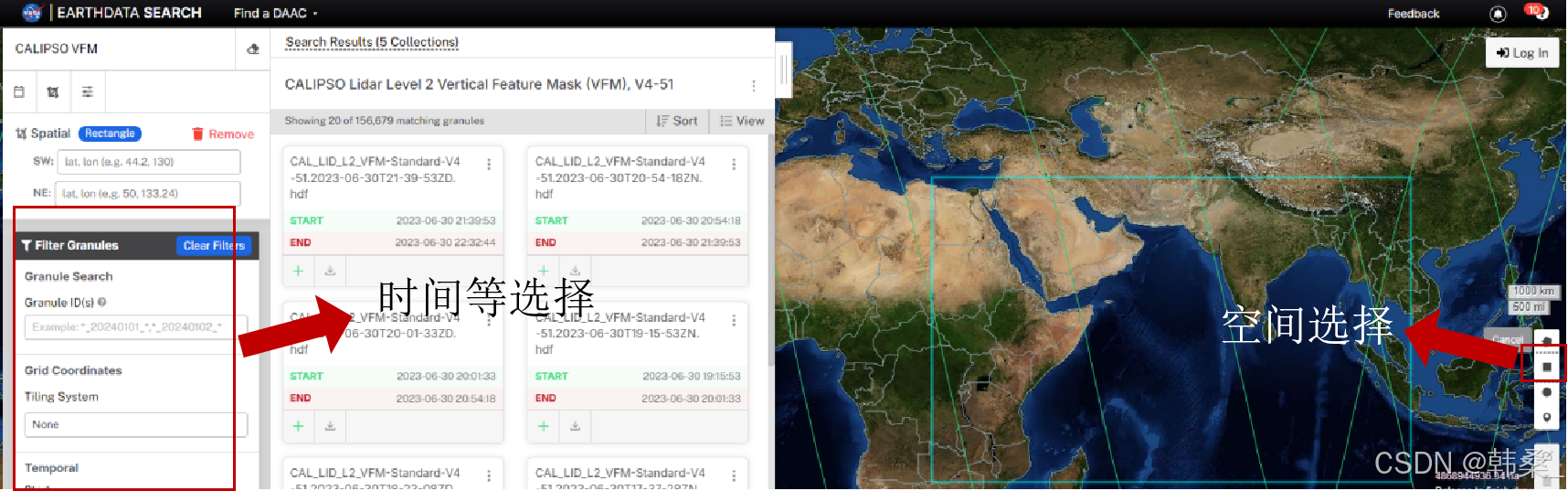The image size is (1568, 491).
Task: Open options for granule 2023-06-30T21-39-53ZD
Action: 489,165
